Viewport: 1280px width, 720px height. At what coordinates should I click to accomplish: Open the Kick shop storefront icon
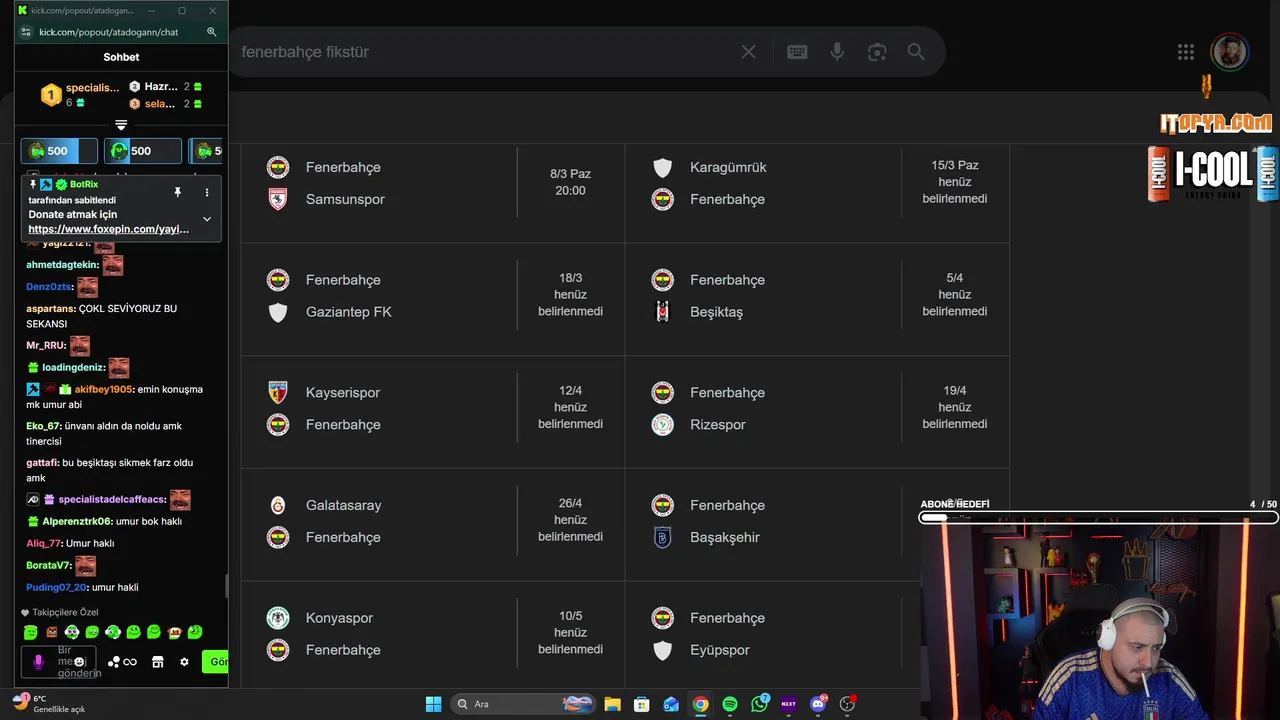point(157,662)
